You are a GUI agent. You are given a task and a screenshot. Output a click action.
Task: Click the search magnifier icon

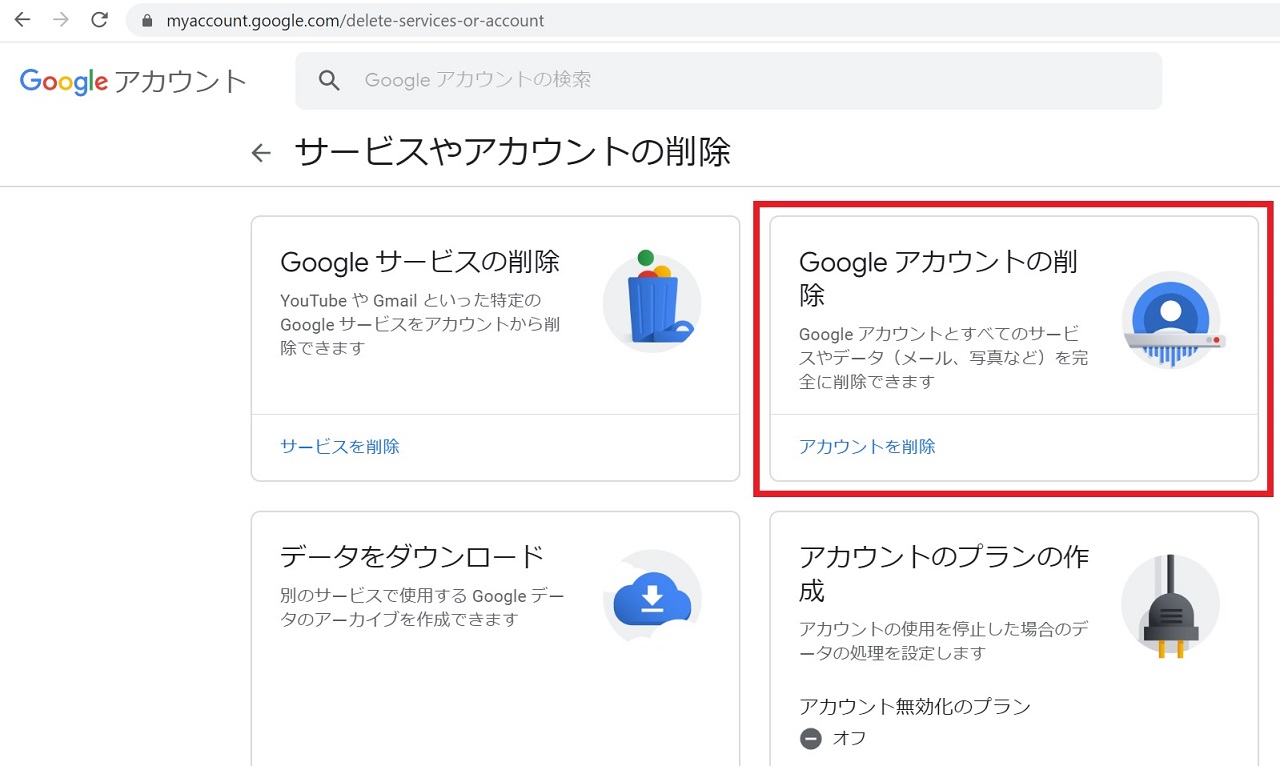tap(329, 80)
